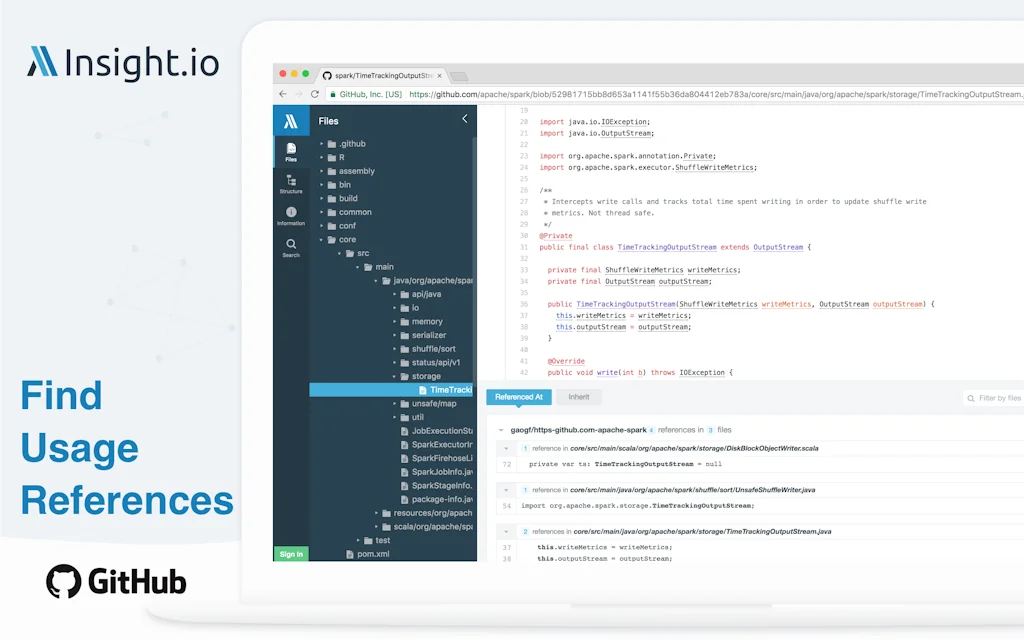Open the DiskBlockObjectWriter.scala reference link

pyautogui.click(x=772, y=448)
